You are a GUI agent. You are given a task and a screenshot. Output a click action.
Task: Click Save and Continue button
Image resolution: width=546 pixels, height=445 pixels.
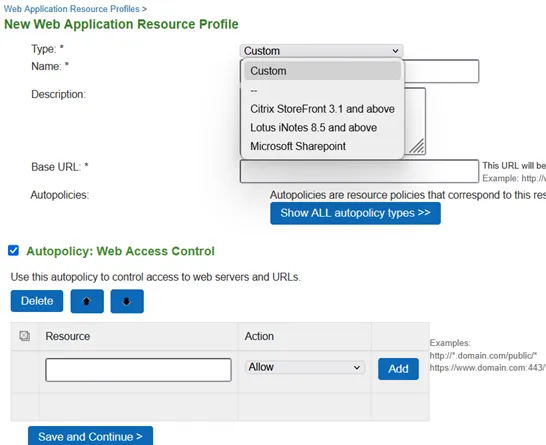pyautogui.click(x=91, y=436)
